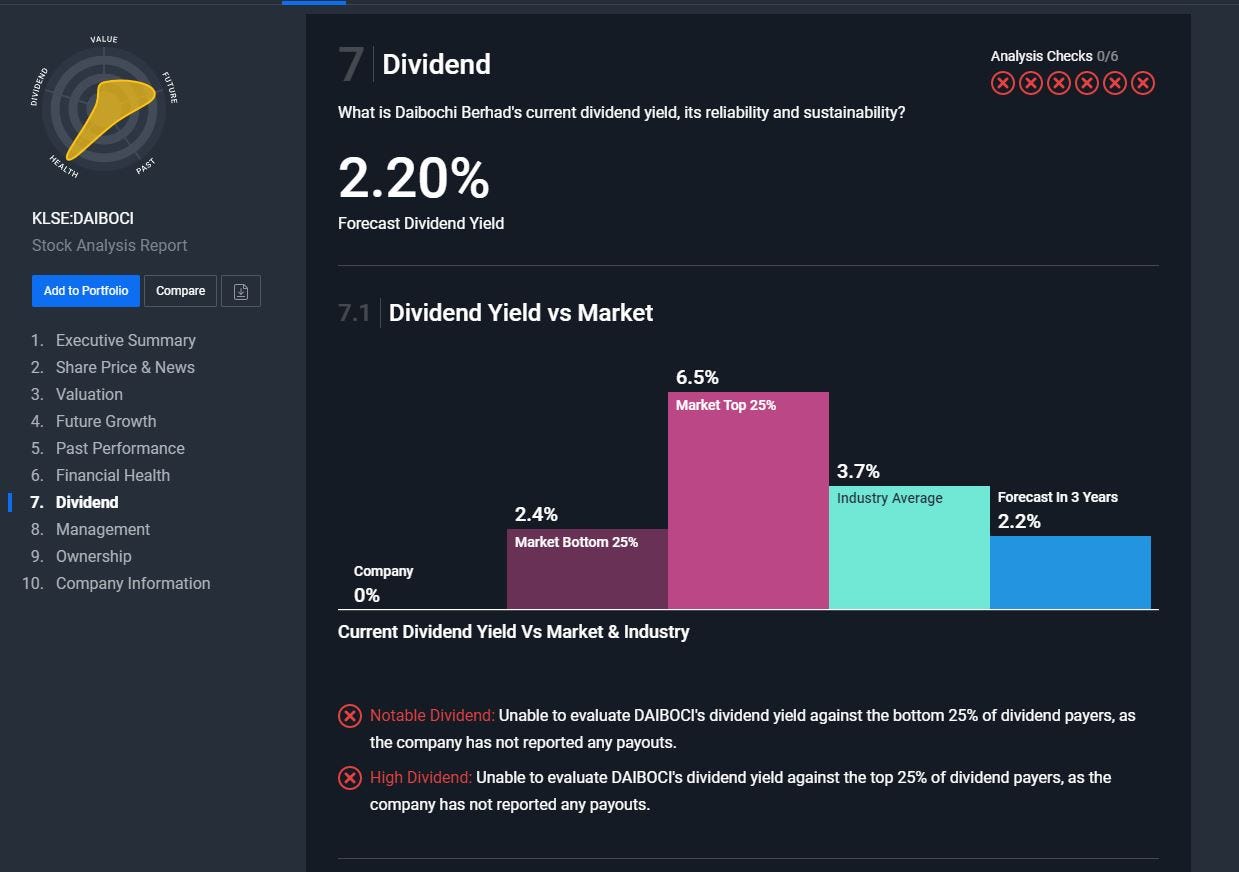Viewport: 1239px width, 872px height.
Task: Click the red X beside High Dividend
Action: tap(349, 778)
